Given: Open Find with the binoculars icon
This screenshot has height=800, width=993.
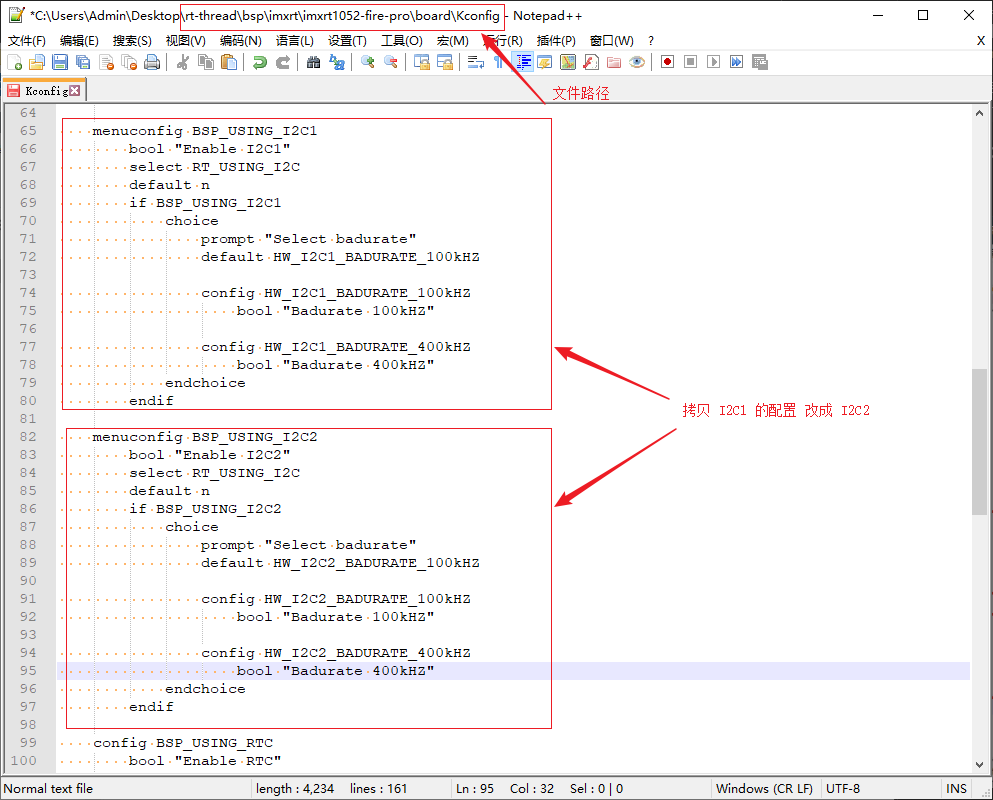Looking at the screenshot, I should pyautogui.click(x=313, y=62).
